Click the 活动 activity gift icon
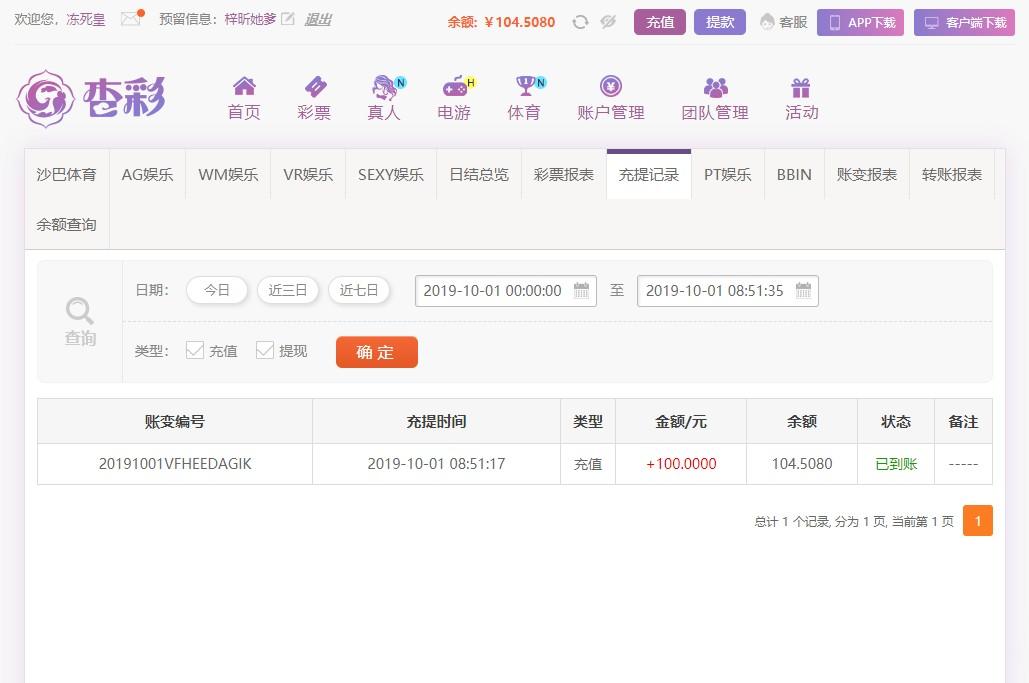This screenshot has height=683, width=1029. click(800, 85)
